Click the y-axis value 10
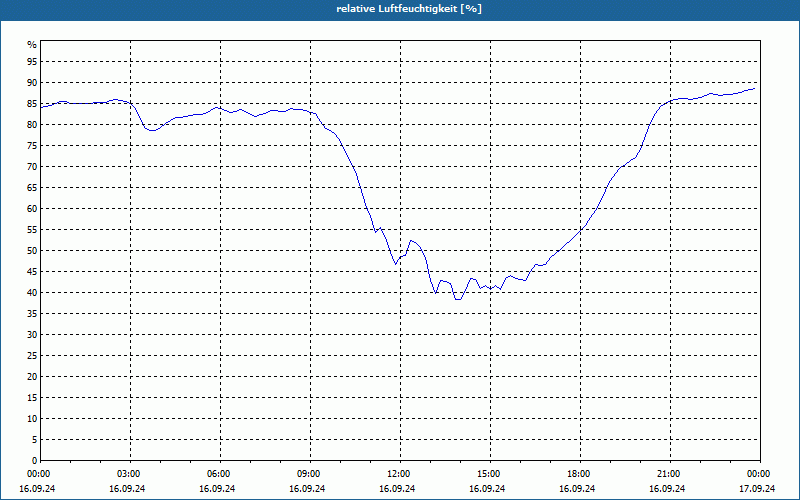The image size is (800, 500). pyautogui.click(x=32, y=419)
